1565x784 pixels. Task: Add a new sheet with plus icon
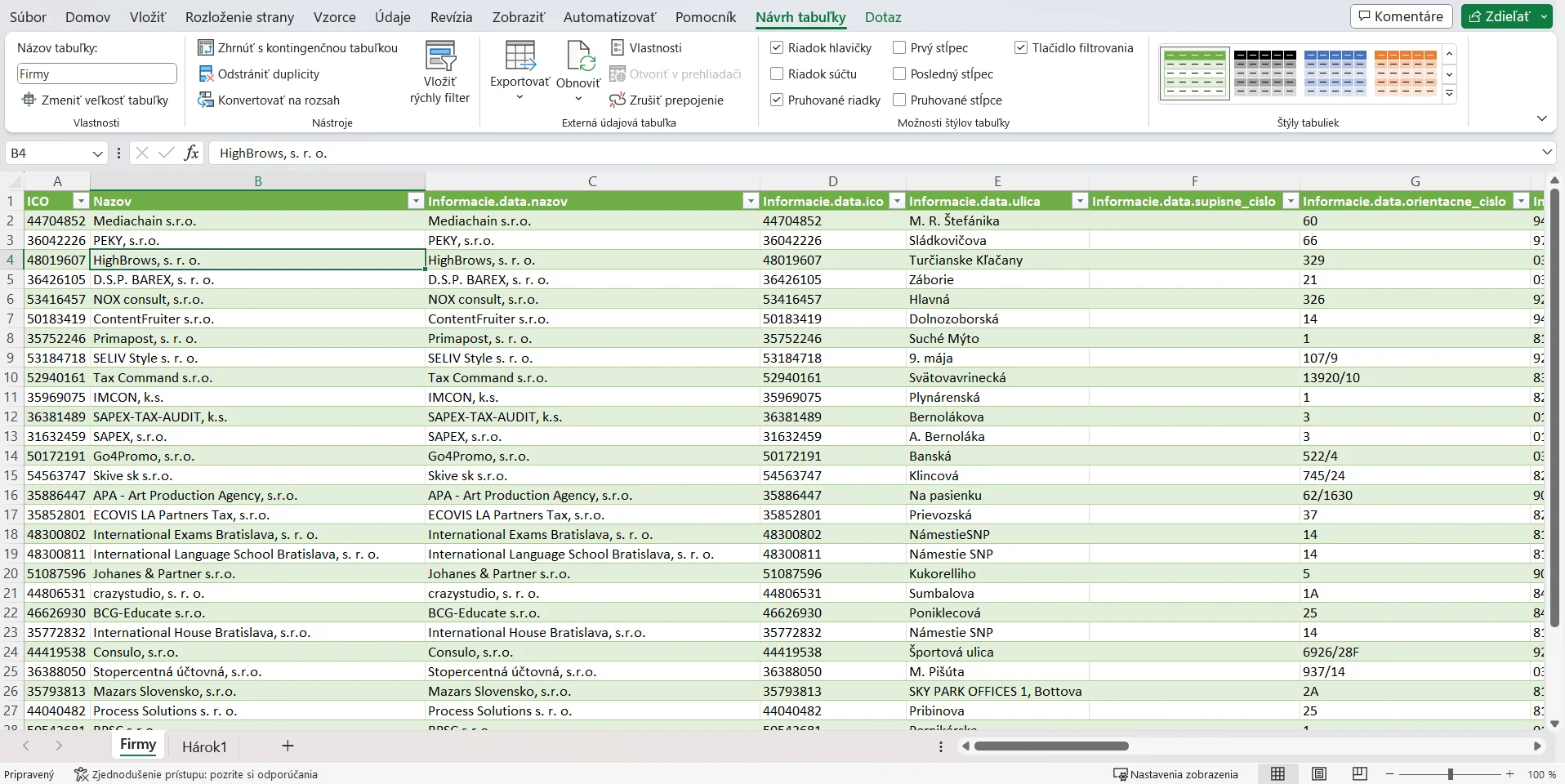click(288, 746)
